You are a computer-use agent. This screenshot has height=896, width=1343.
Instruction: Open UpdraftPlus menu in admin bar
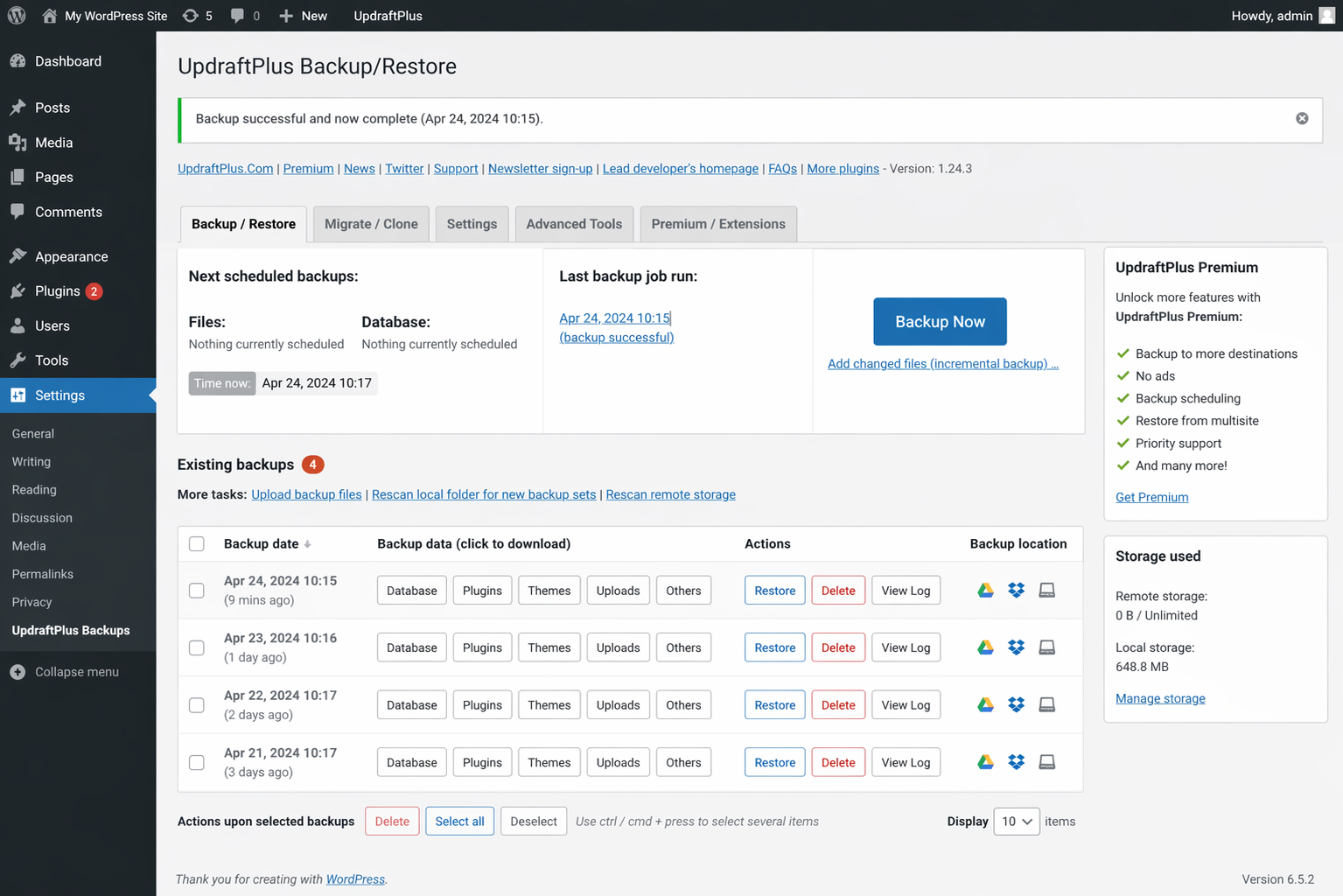click(388, 16)
